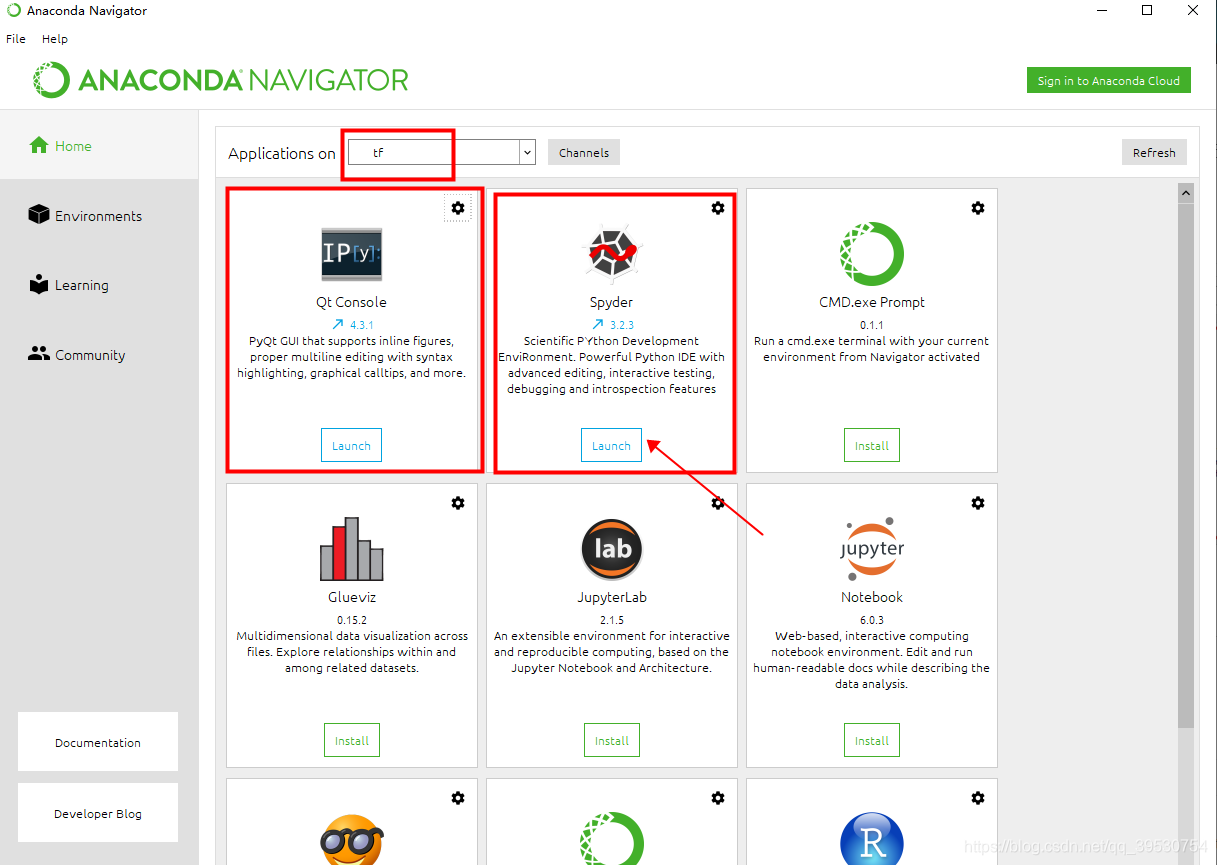Open the Help menu

pyautogui.click(x=55, y=39)
